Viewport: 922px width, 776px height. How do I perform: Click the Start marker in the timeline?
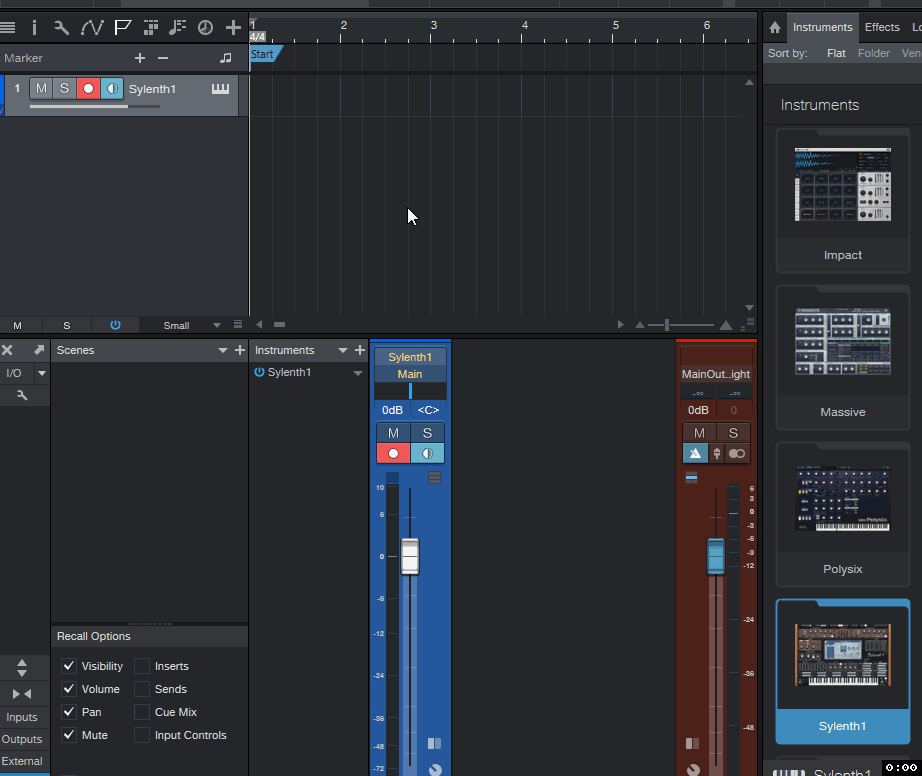point(266,54)
